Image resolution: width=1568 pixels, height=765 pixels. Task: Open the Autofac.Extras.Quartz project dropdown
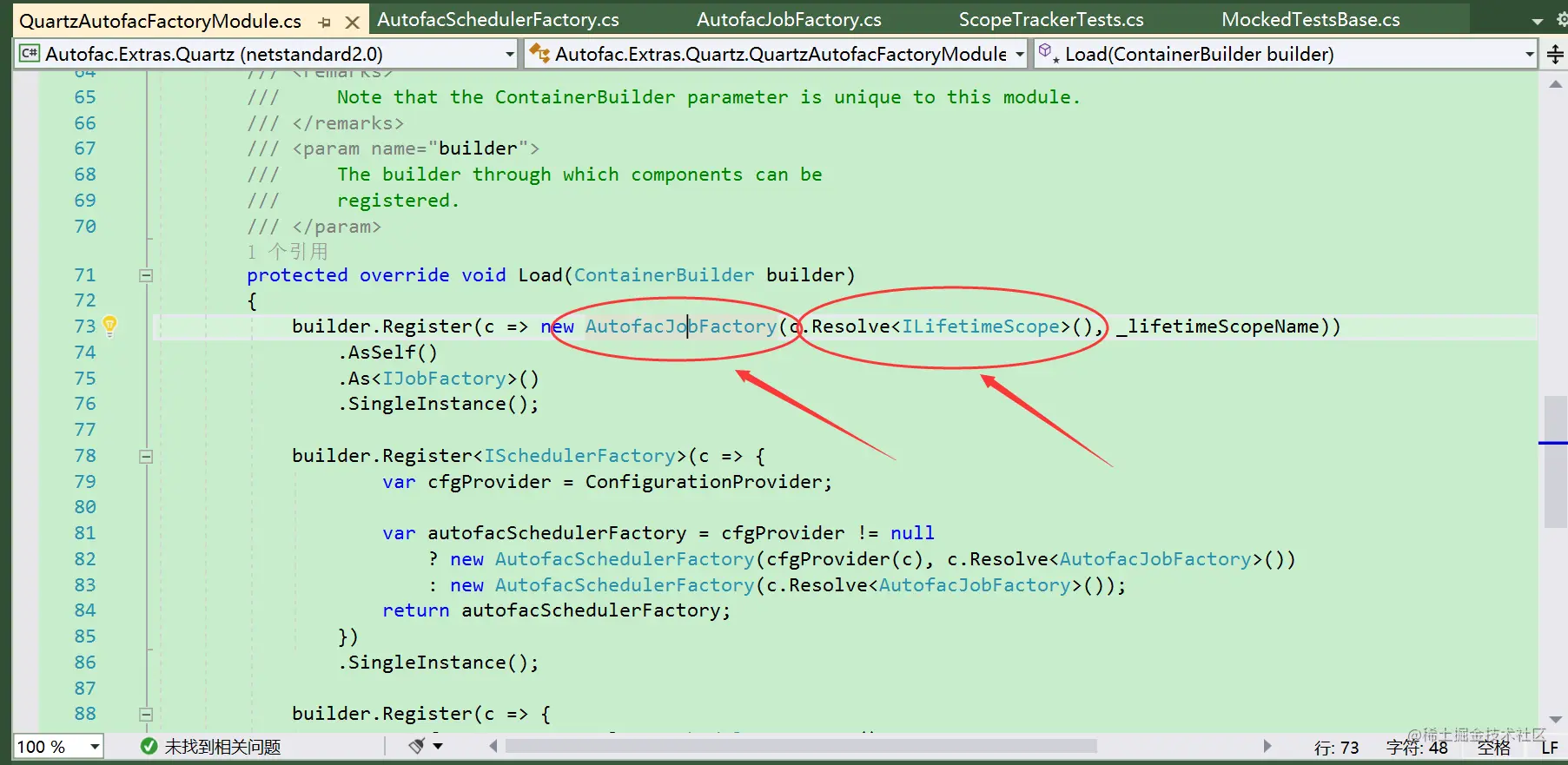(x=510, y=54)
